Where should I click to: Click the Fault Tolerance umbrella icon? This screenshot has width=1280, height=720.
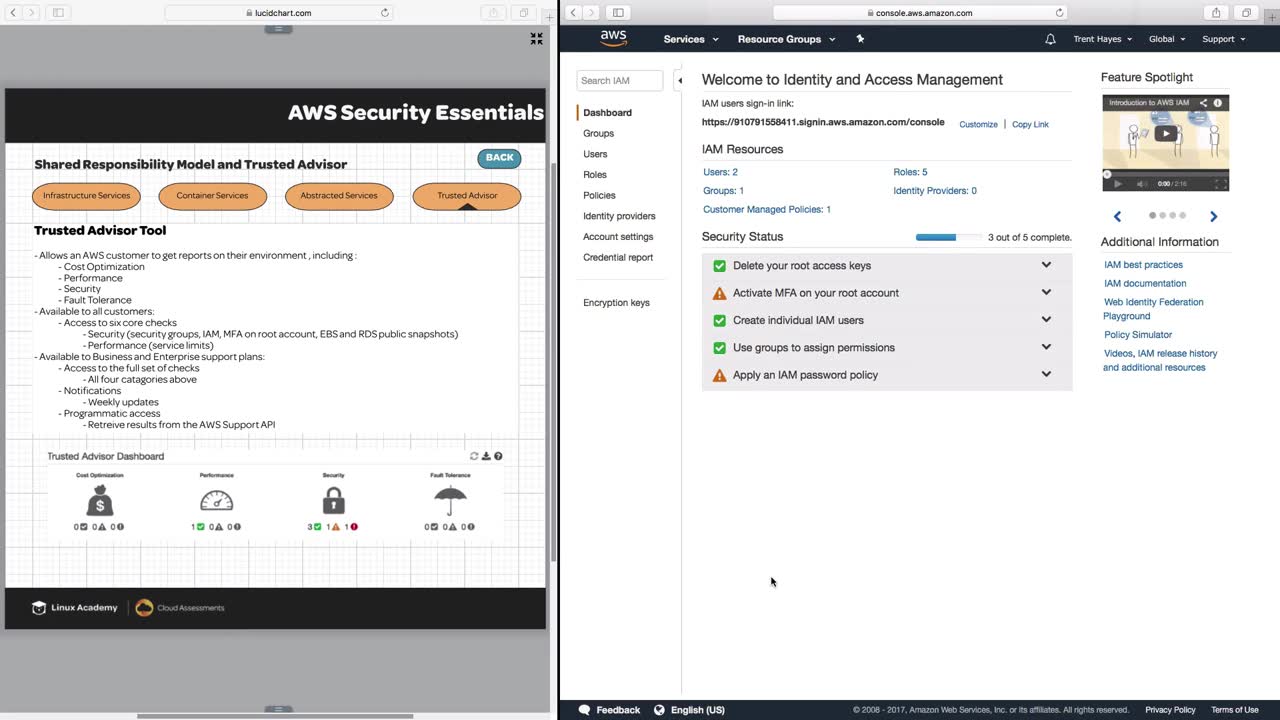point(450,500)
